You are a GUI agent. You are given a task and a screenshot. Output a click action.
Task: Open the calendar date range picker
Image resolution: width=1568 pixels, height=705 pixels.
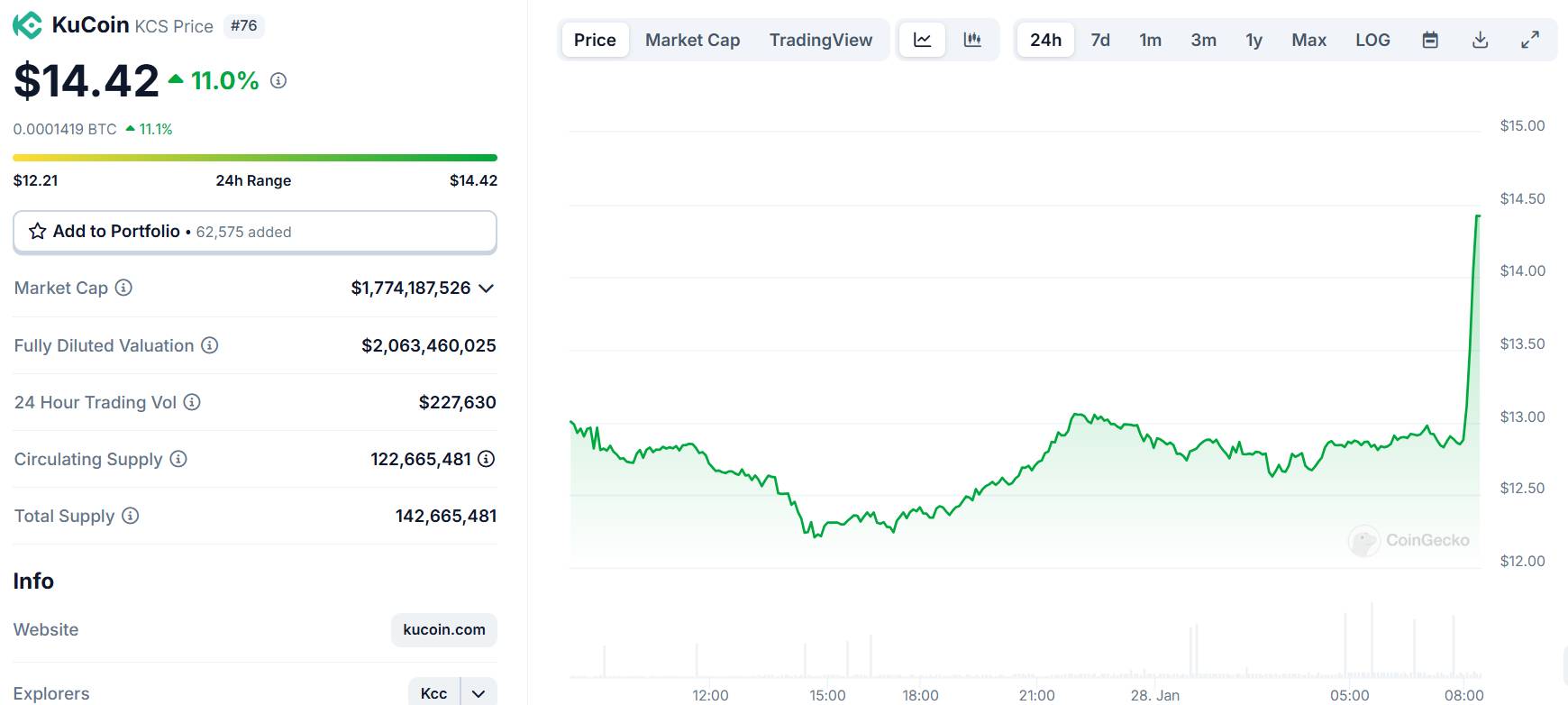(x=1430, y=40)
